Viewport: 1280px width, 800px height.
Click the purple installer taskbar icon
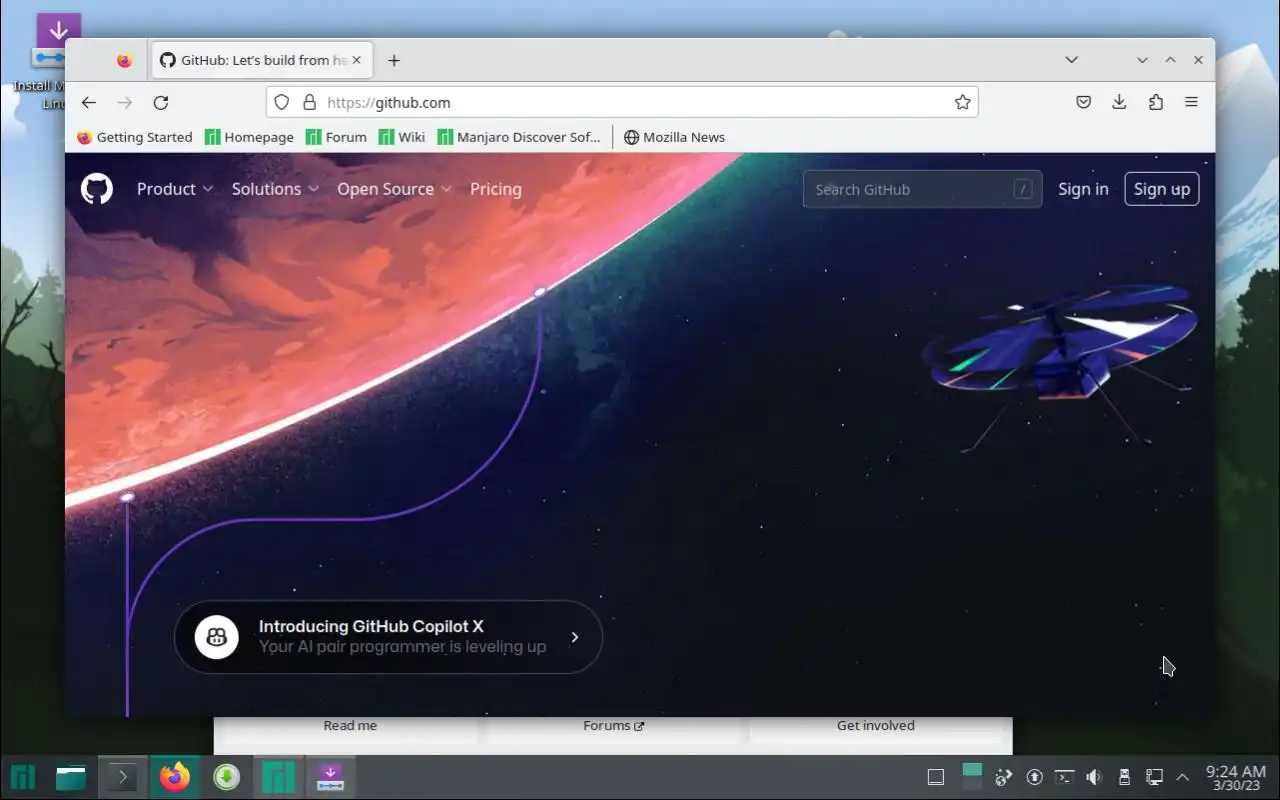click(330, 777)
